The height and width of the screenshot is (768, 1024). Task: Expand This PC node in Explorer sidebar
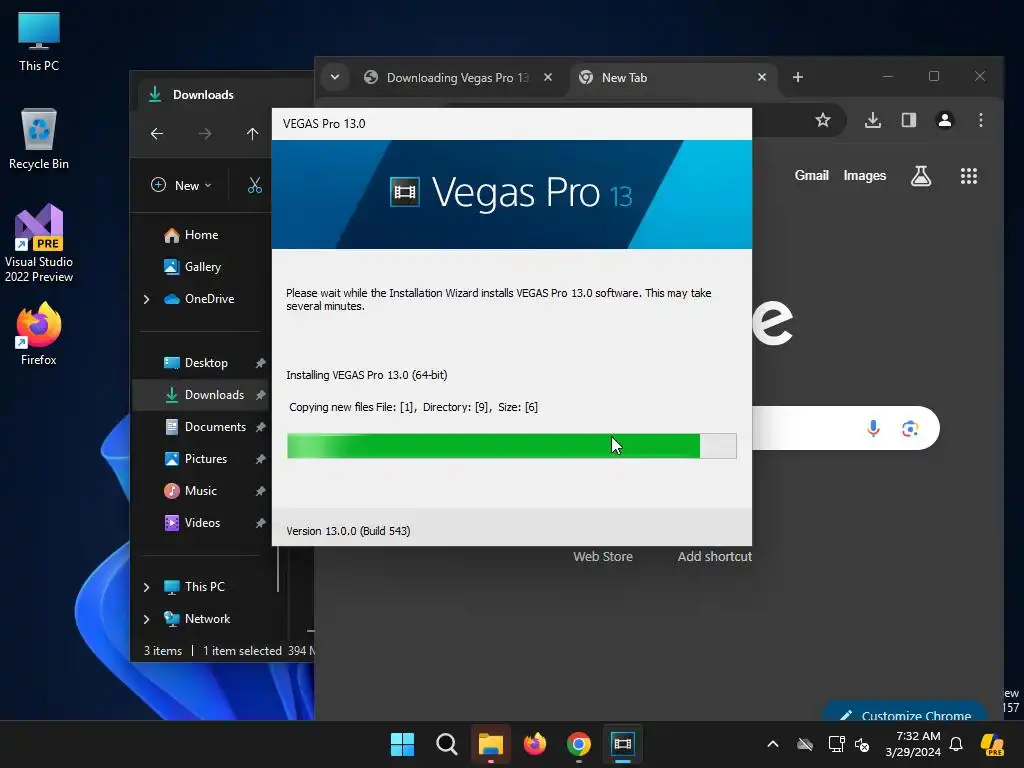tap(146, 587)
